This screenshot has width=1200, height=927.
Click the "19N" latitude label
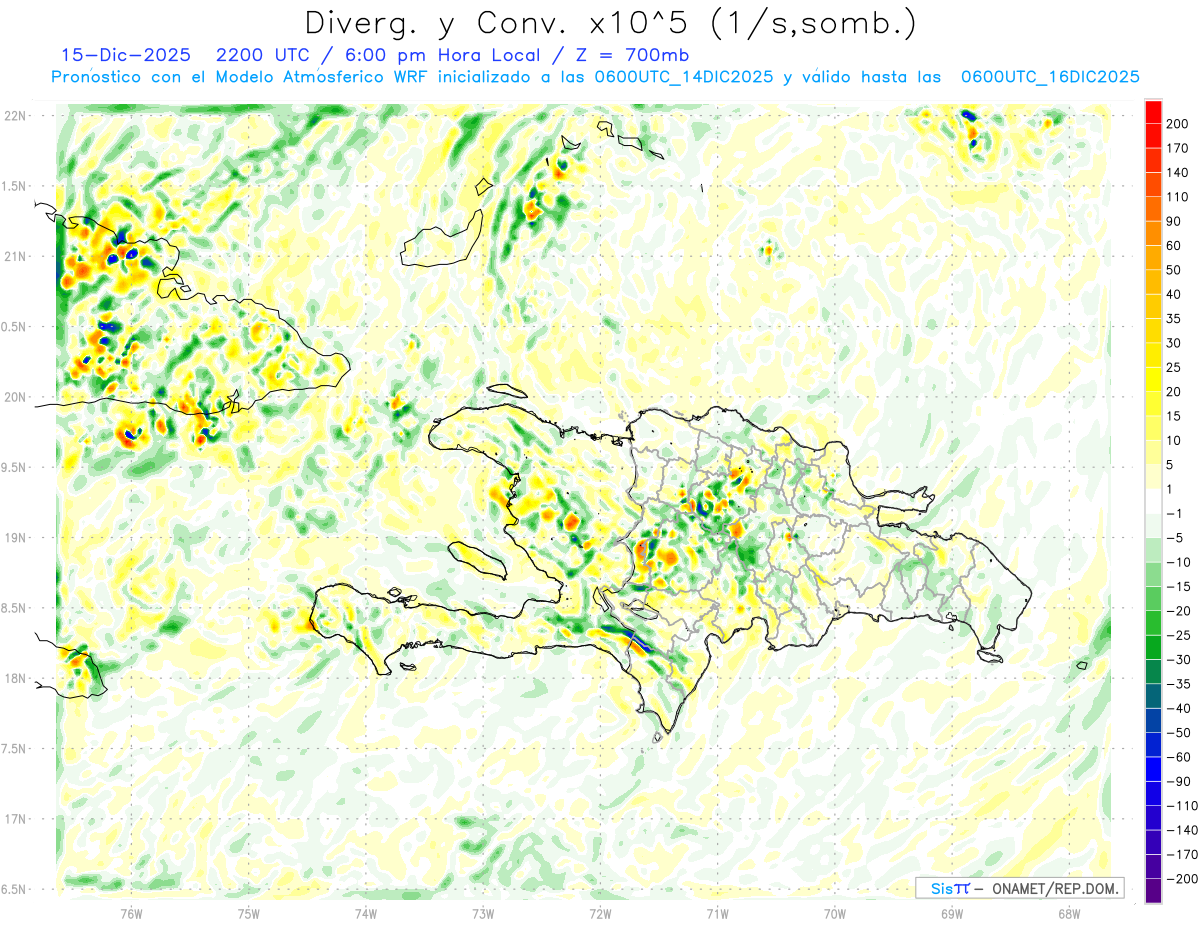coord(14,538)
